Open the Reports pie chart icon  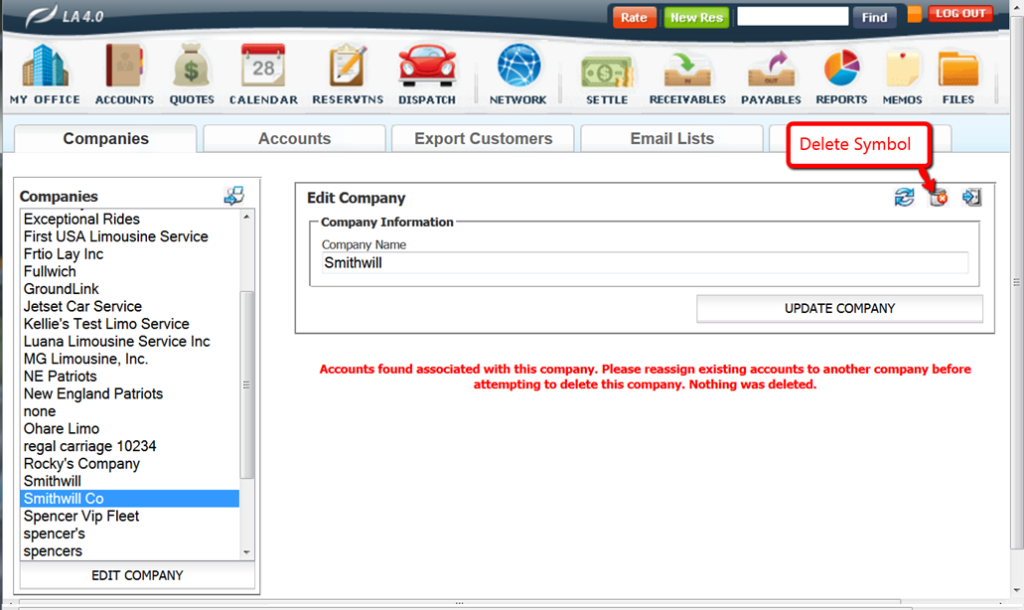(841, 68)
